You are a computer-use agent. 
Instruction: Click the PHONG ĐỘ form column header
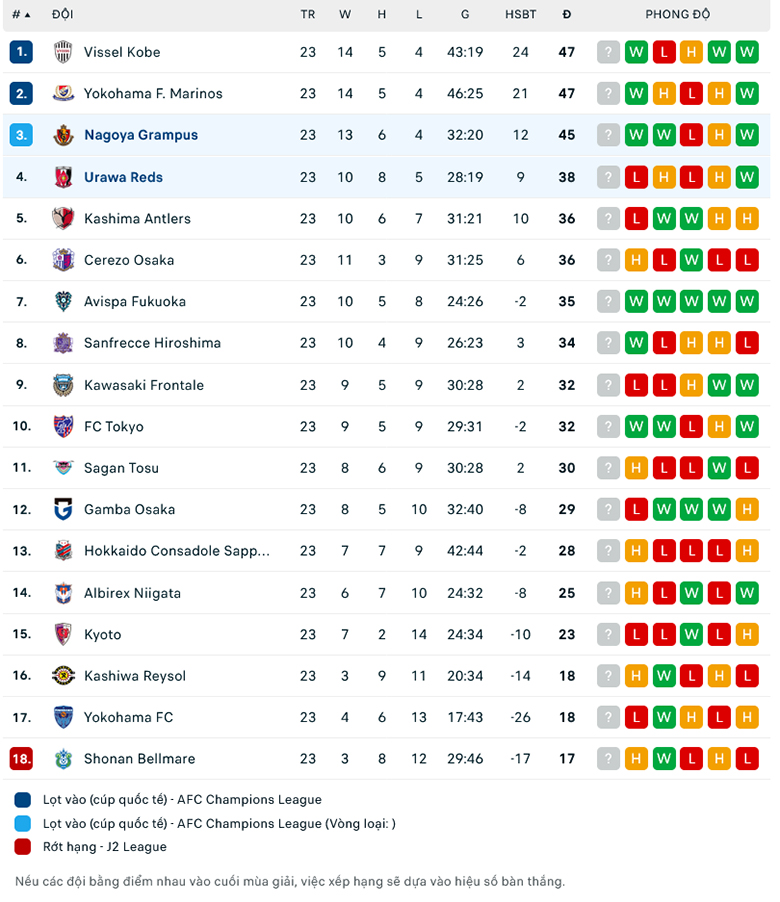click(677, 15)
